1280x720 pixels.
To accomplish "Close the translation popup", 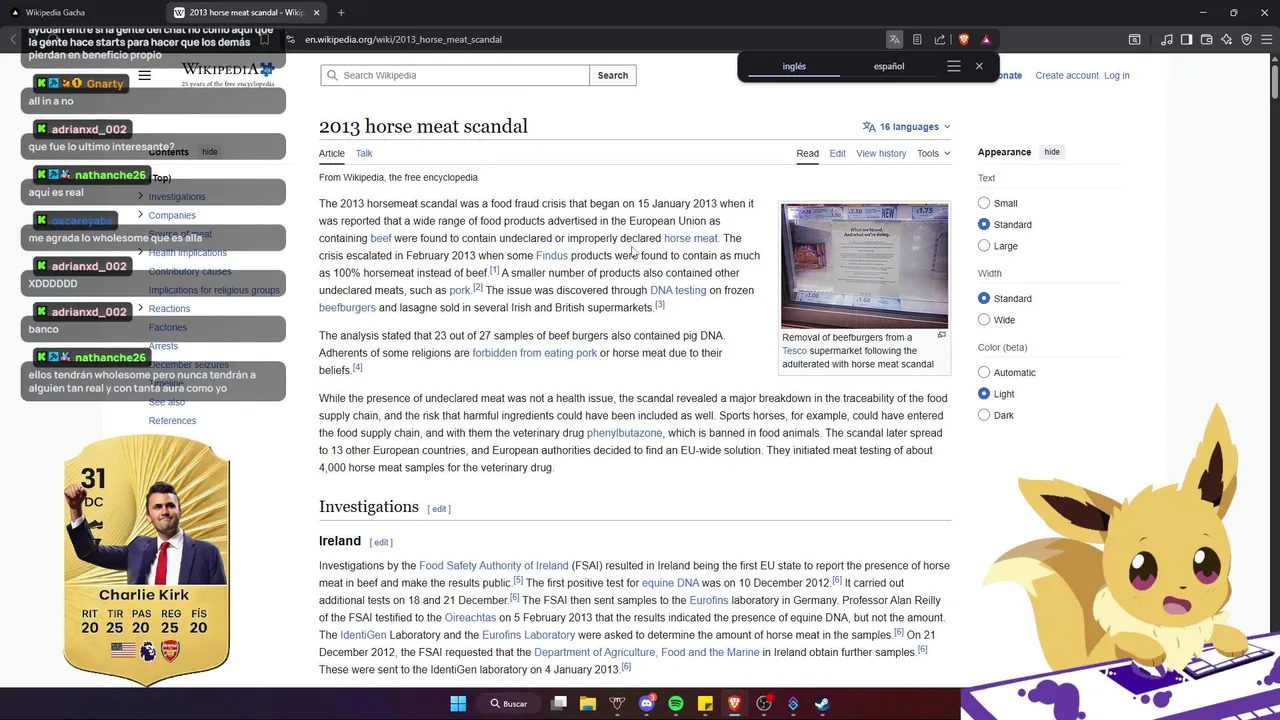I will [979, 66].
